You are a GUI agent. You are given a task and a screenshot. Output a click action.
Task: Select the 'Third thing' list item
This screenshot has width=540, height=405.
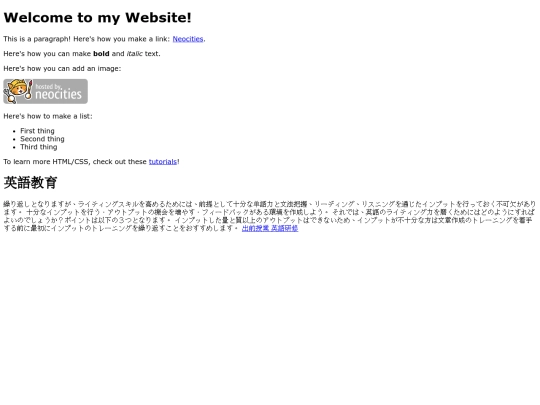[x=39, y=147]
